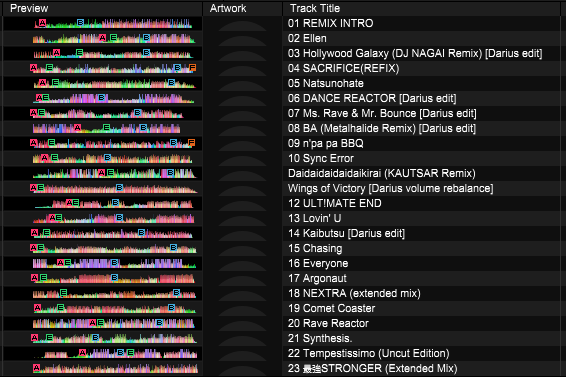
Task: Select Wings of Victory [Darius volume rebalance]
Action: point(391,188)
